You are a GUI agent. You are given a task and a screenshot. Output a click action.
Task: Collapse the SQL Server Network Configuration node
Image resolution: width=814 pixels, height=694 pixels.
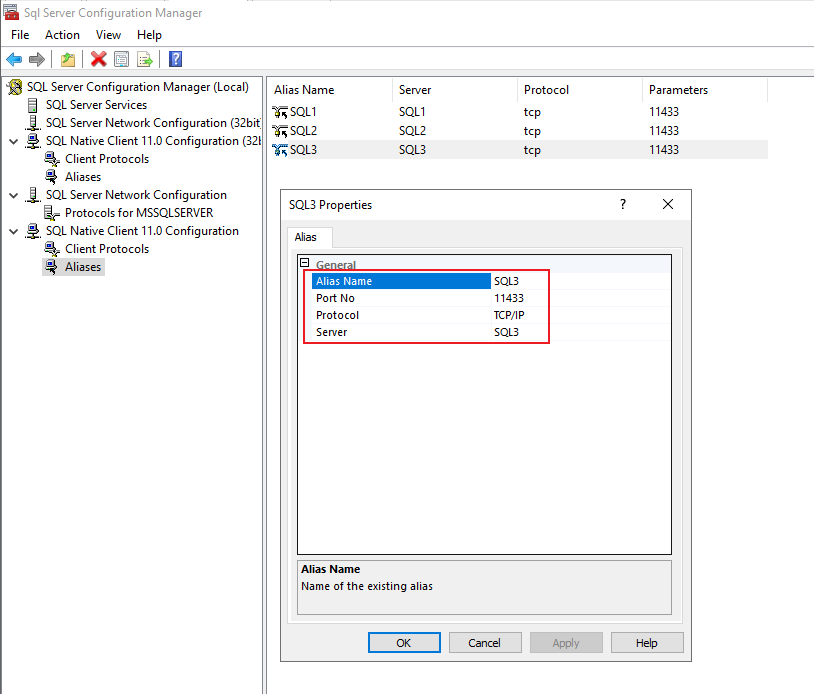(14, 195)
